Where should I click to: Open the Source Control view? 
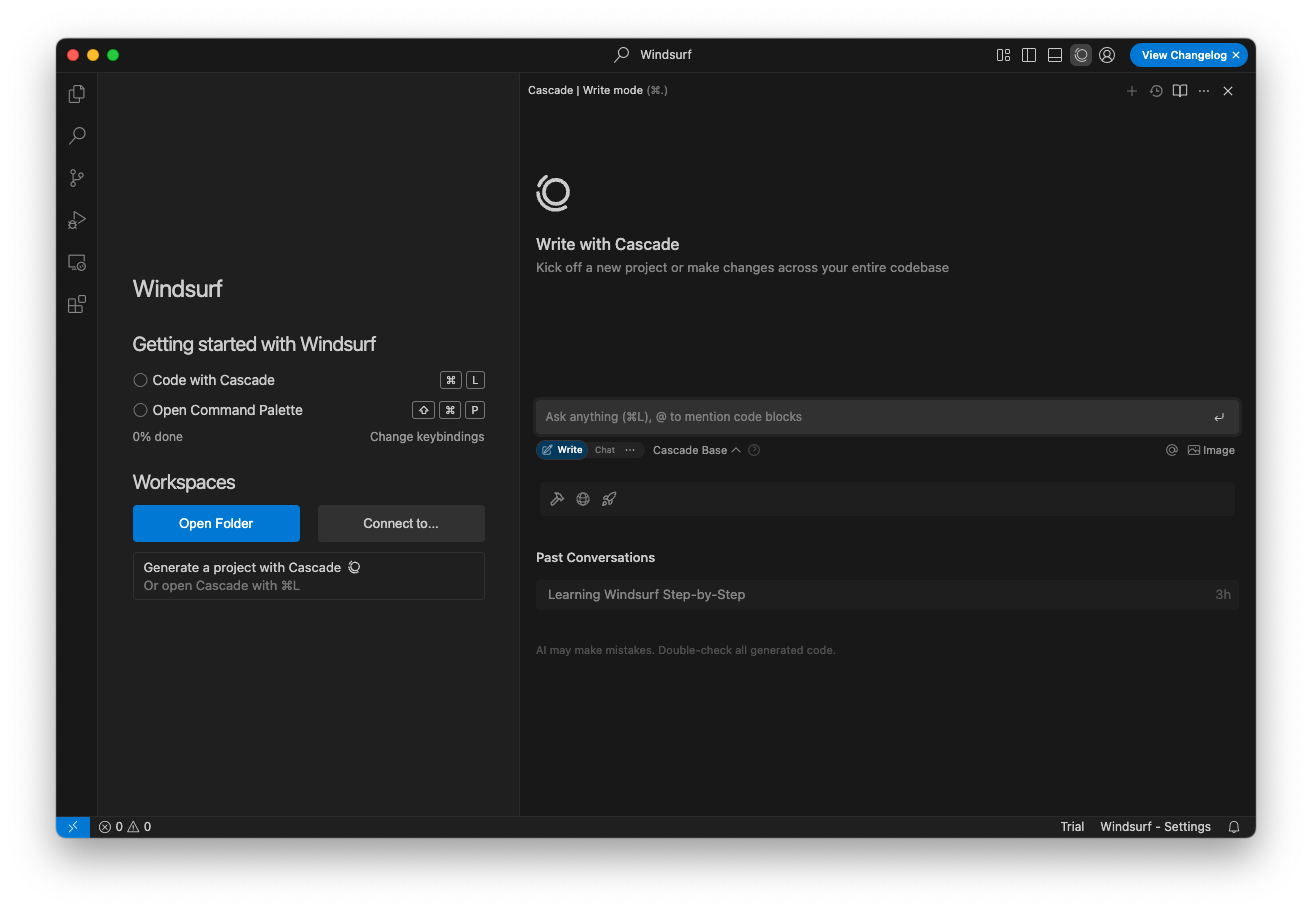click(x=77, y=178)
